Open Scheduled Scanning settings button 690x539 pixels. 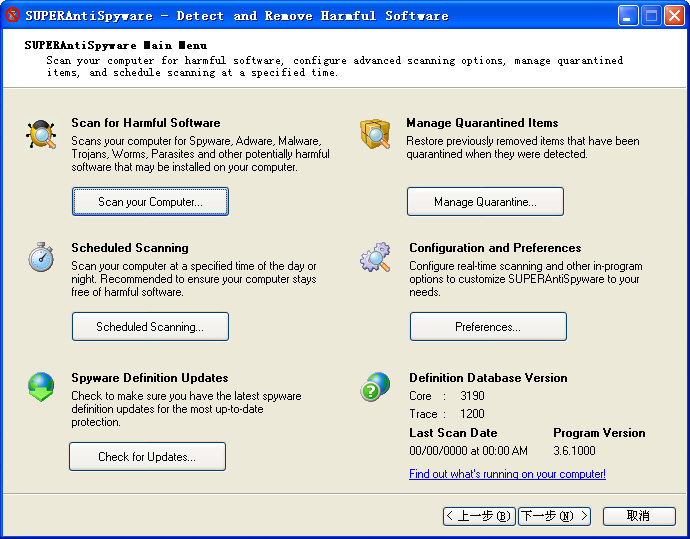point(150,326)
